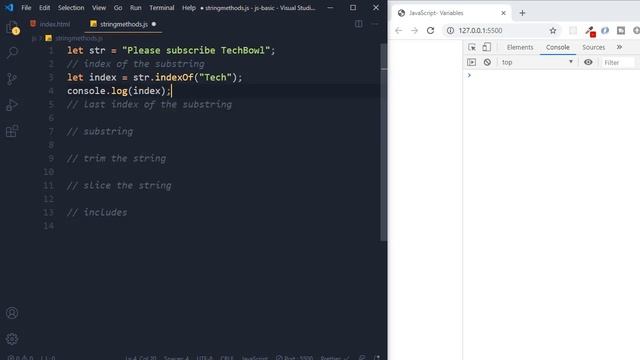Open the Search view in activity bar
Image resolution: width=640 pixels, height=360 pixels.
point(12,52)
